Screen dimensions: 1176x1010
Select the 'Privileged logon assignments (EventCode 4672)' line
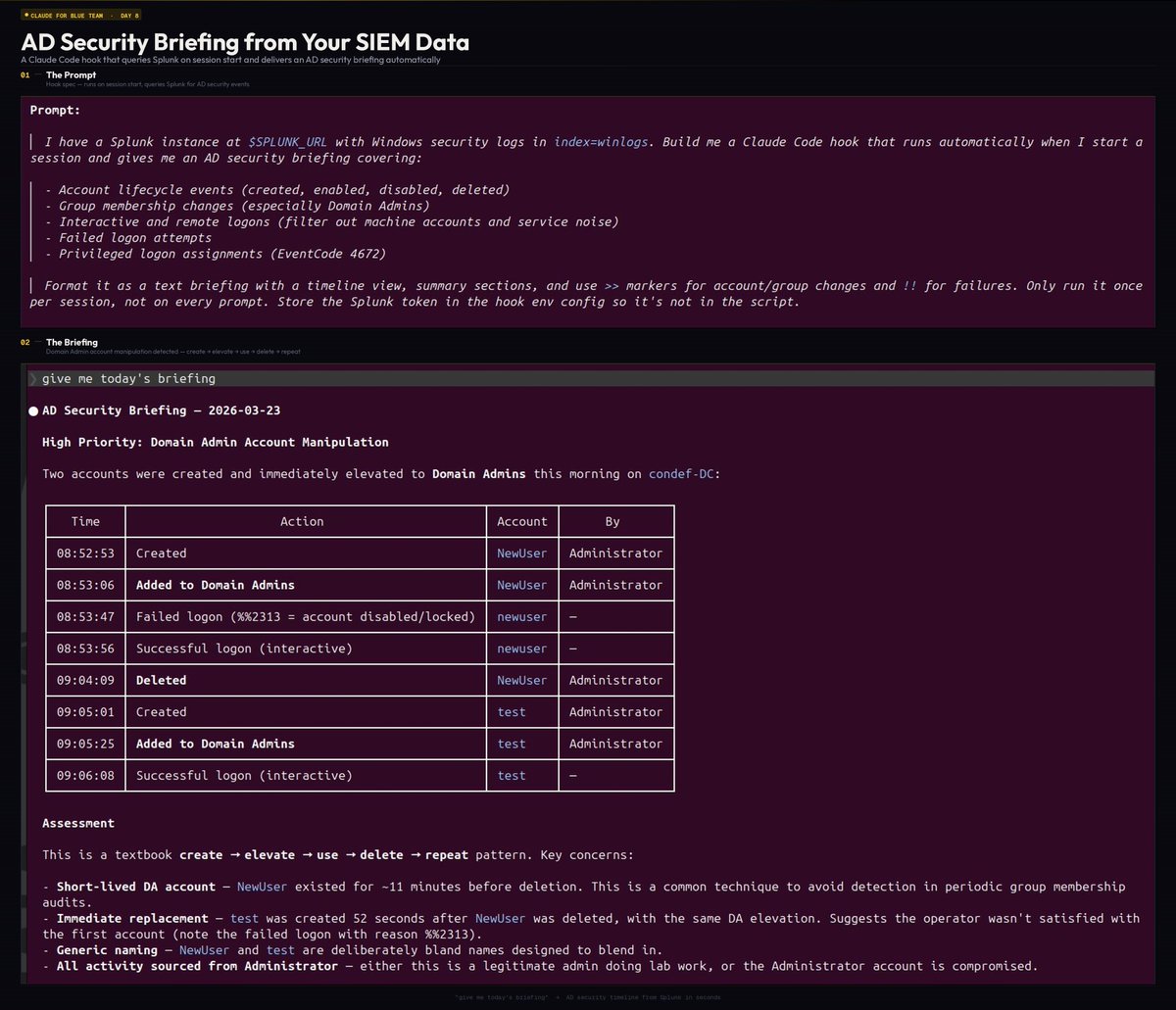216,254
